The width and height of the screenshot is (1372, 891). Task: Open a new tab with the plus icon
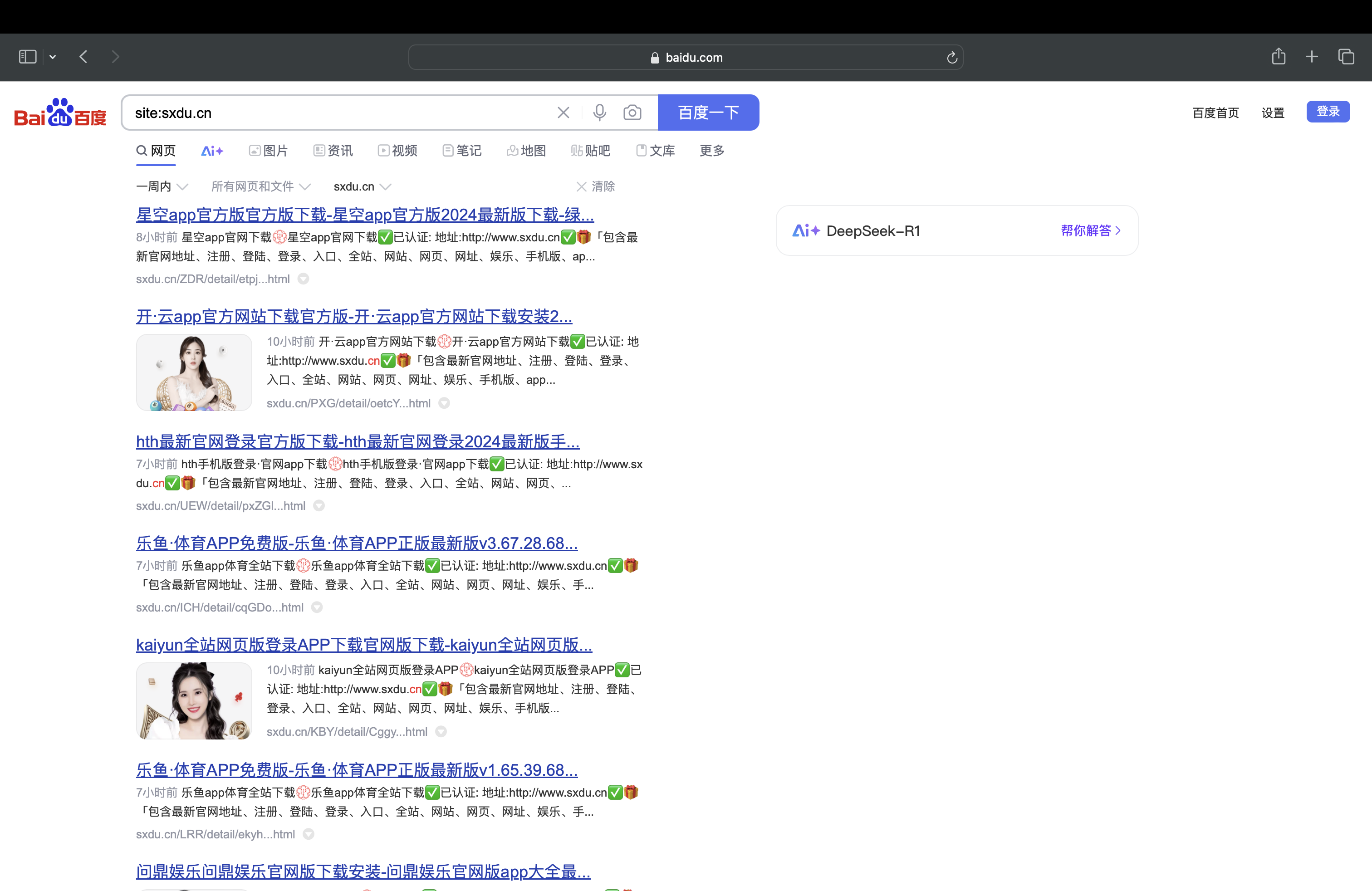coord(1312,56)
